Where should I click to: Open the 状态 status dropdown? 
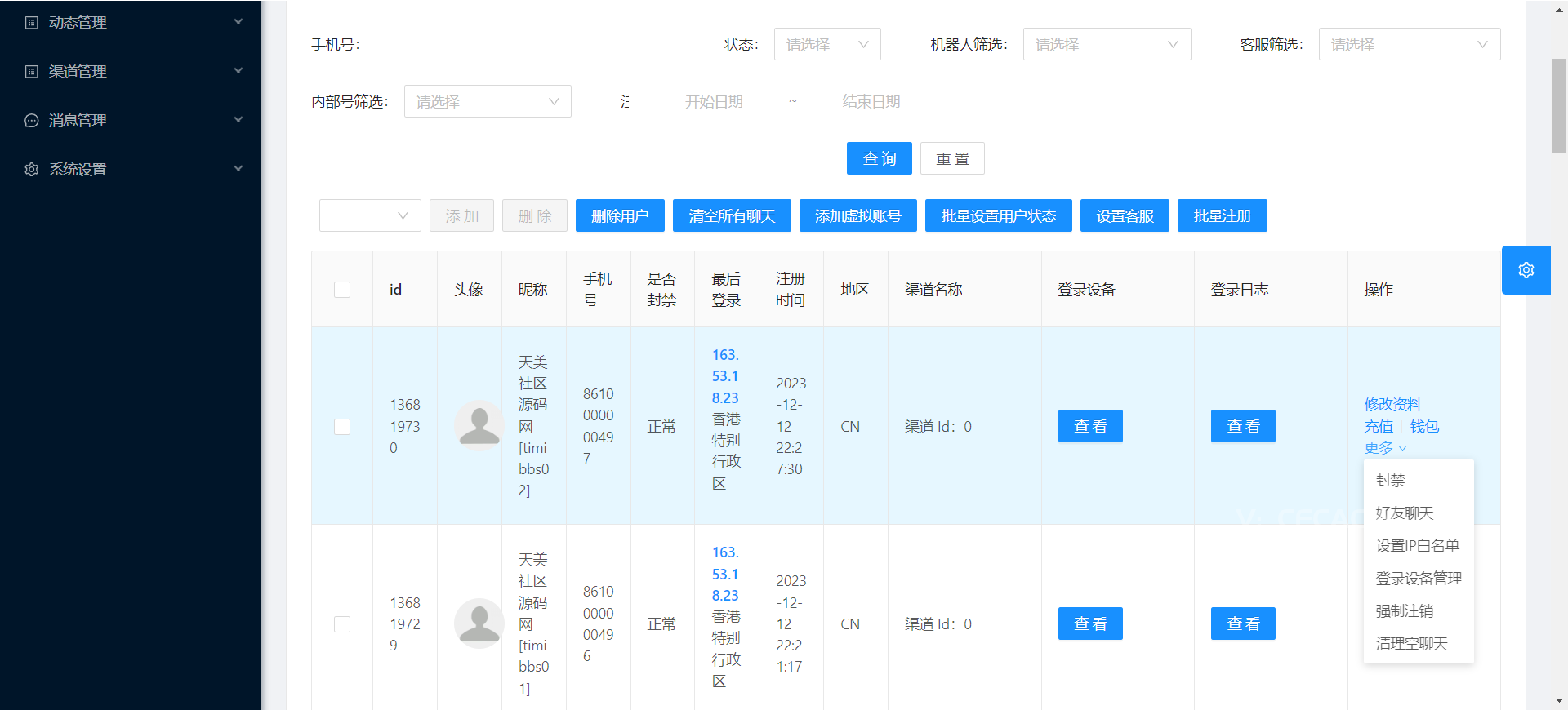pos(826,45)
